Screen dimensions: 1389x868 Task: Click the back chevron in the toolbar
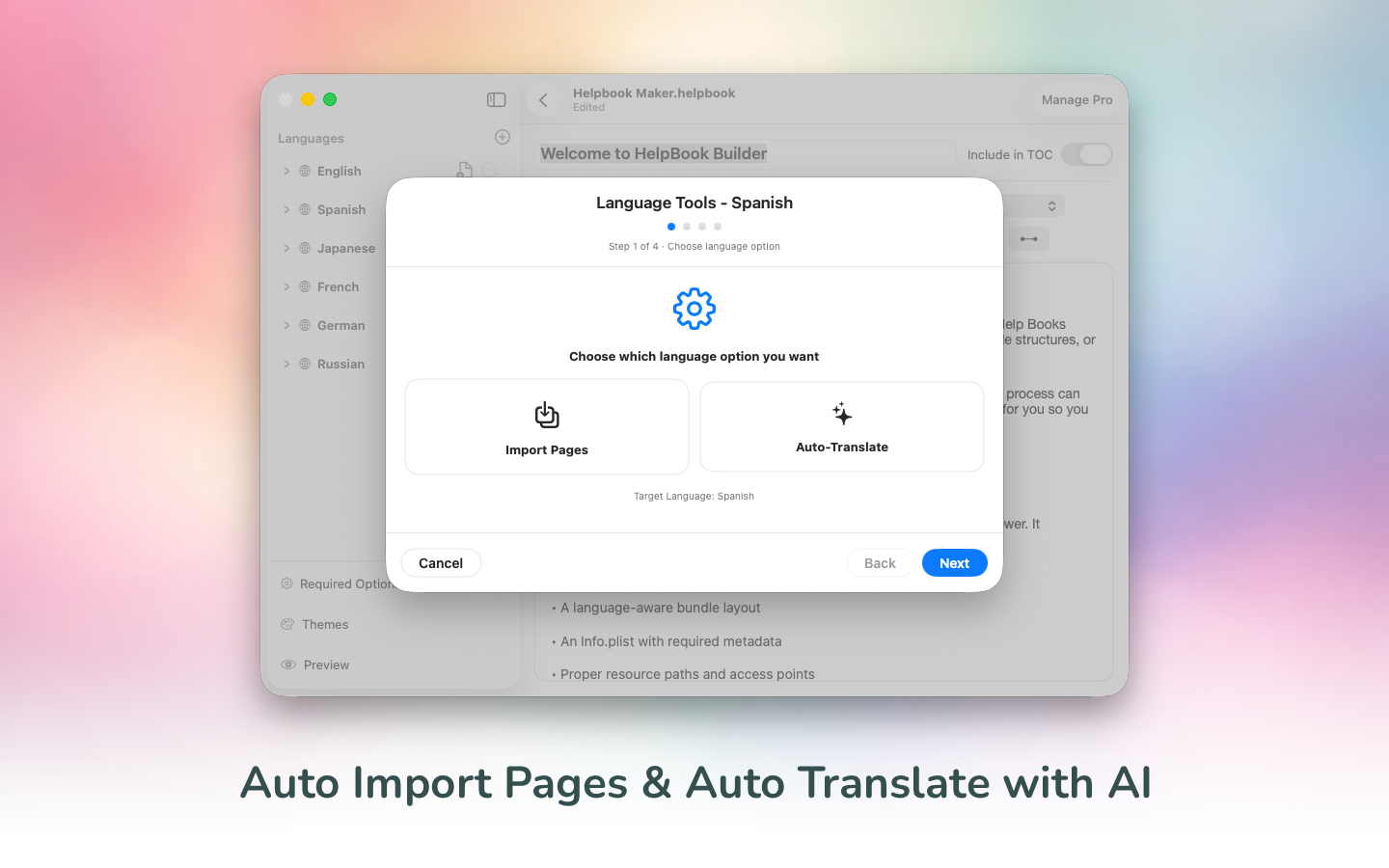pos(544,100)
